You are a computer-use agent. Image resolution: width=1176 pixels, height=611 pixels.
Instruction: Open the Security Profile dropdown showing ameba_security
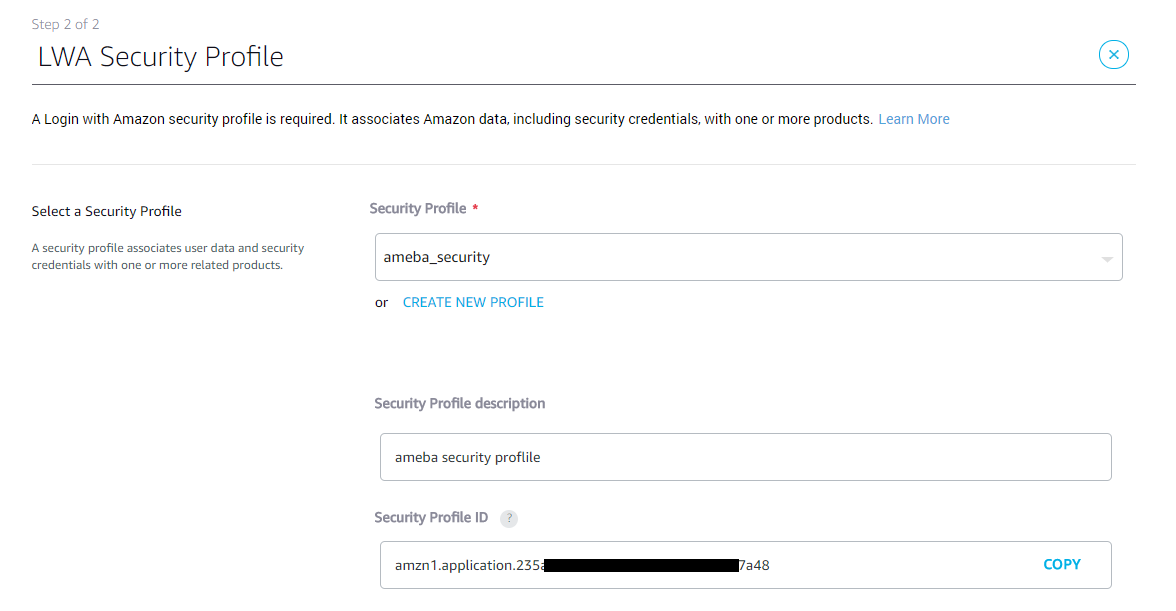point(748,257)
